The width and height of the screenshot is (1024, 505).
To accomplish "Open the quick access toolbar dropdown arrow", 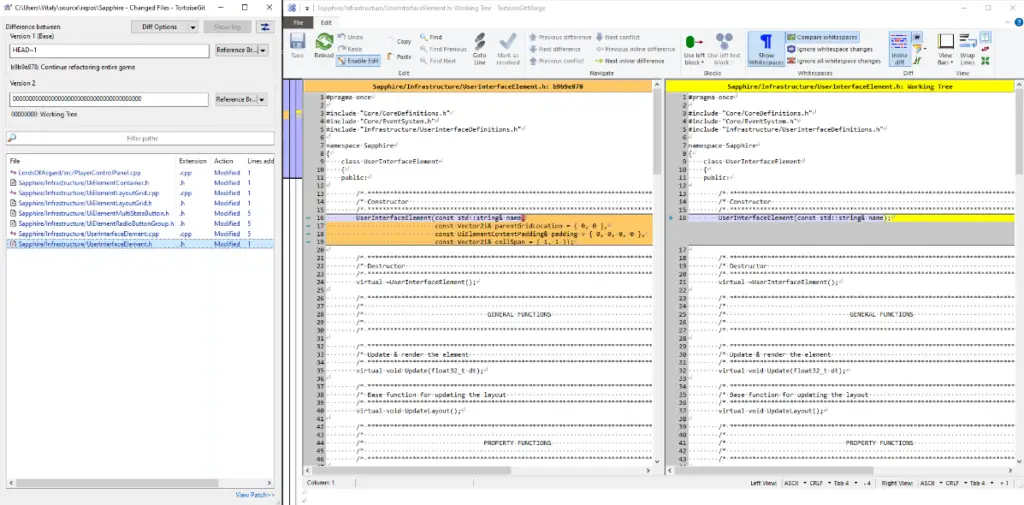I will [x=306, y=8].
